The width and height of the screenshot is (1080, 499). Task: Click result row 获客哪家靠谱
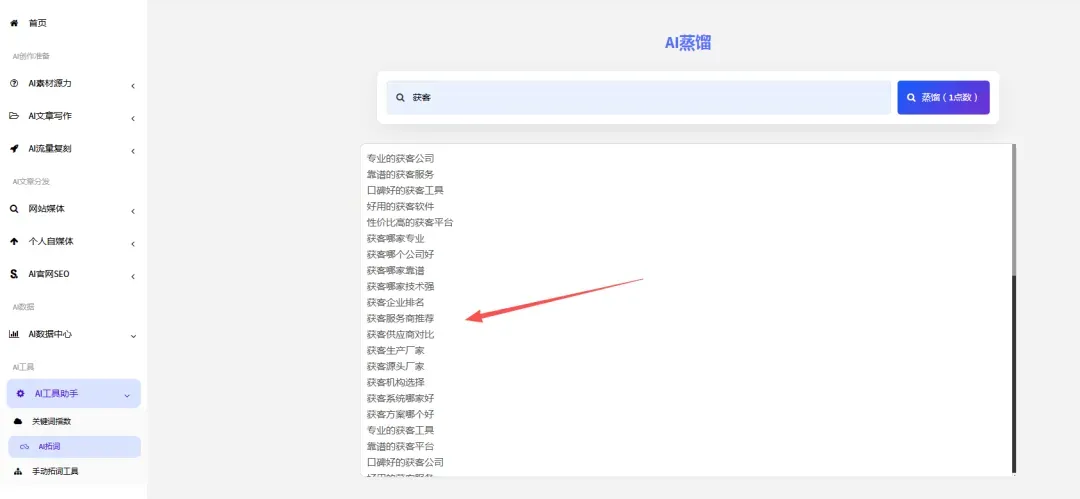[x=395, y=270]
